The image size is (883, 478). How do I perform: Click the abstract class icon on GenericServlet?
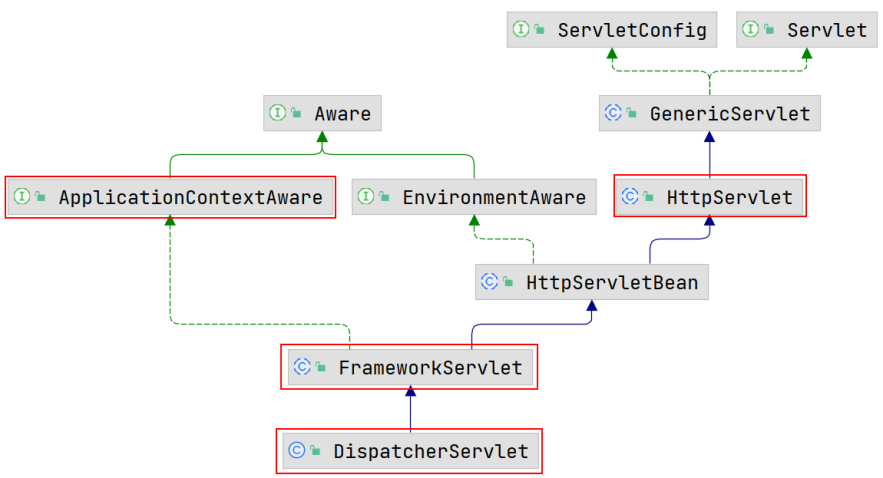point(613,114)
